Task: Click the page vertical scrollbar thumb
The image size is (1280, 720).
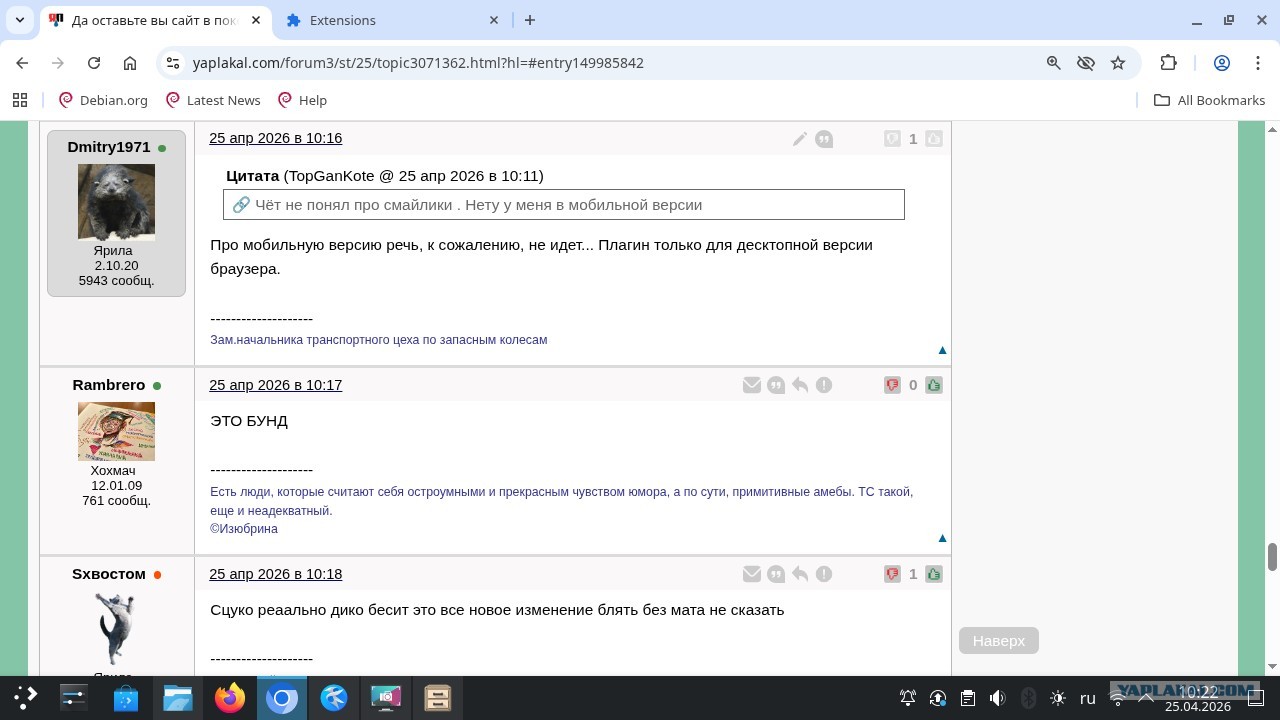Action: [x=1272, y=557]
